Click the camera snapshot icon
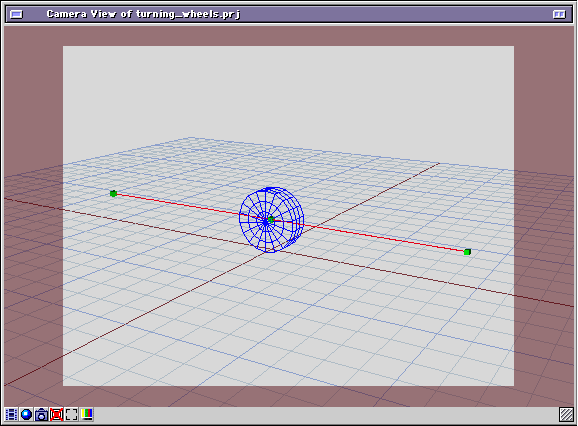Viewport: 578px width, 426px height. coord(42,415)
